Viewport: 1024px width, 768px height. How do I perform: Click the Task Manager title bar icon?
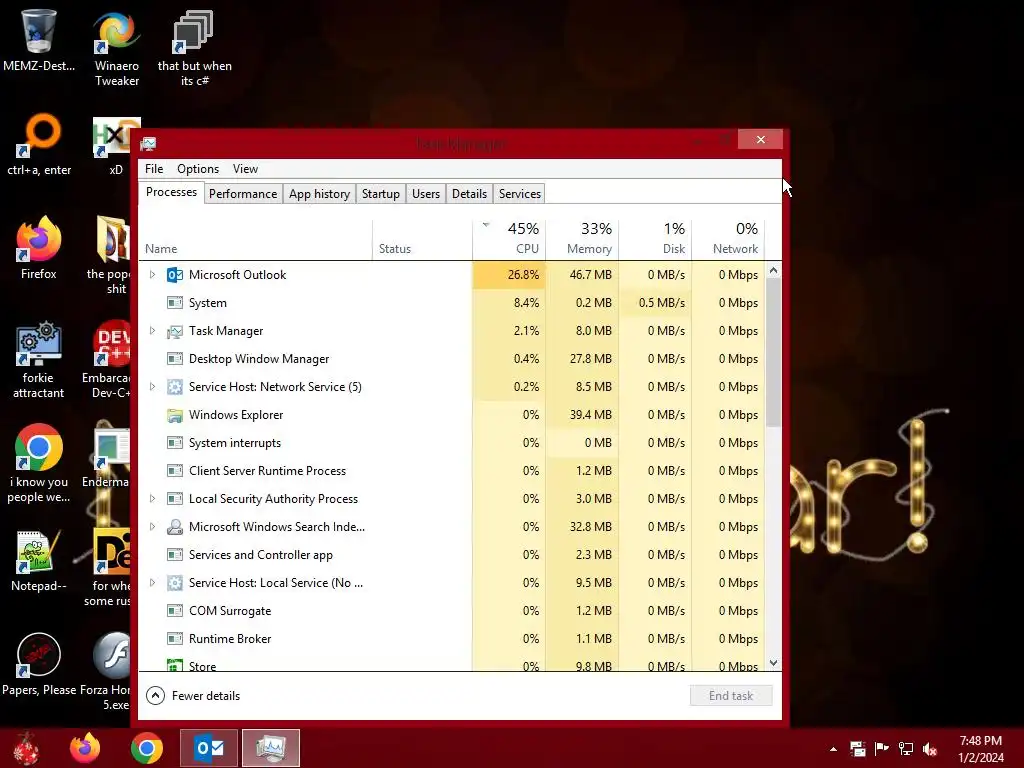tap(148, 144)
